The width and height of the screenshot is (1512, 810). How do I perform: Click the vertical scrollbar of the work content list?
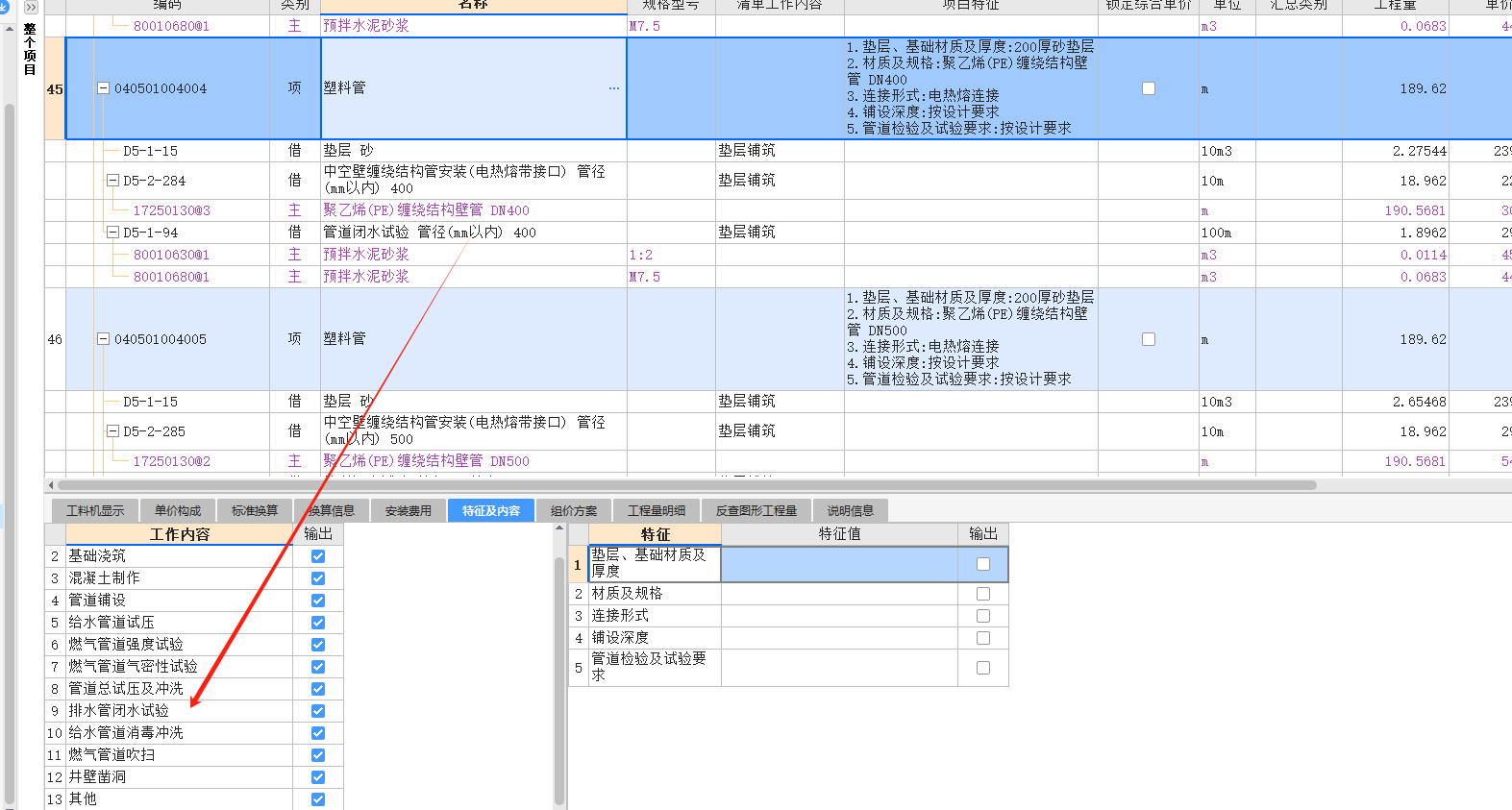pyautogui.click(x=559, y=680)
